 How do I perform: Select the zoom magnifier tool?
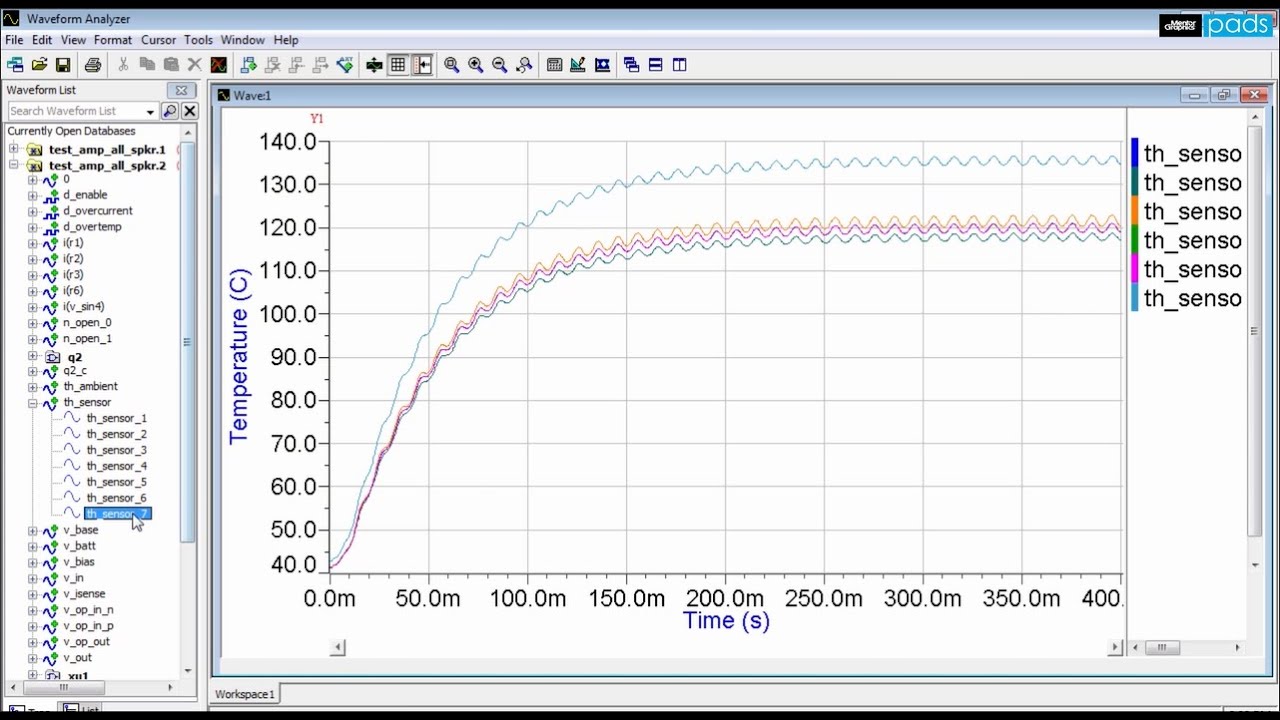452,65
